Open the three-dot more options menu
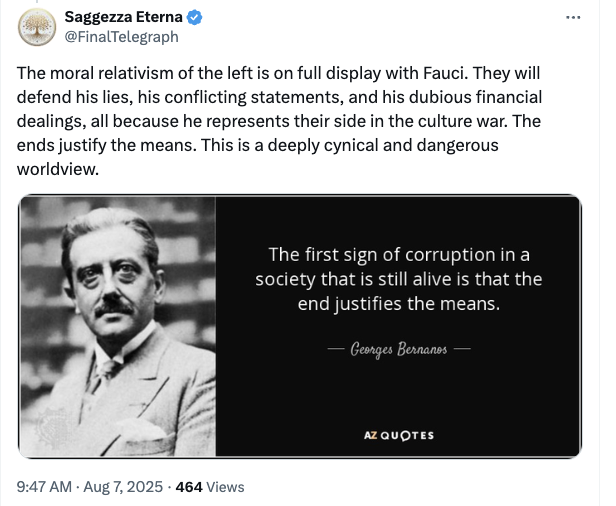This screenshot has width=616, height=506. 573,18
